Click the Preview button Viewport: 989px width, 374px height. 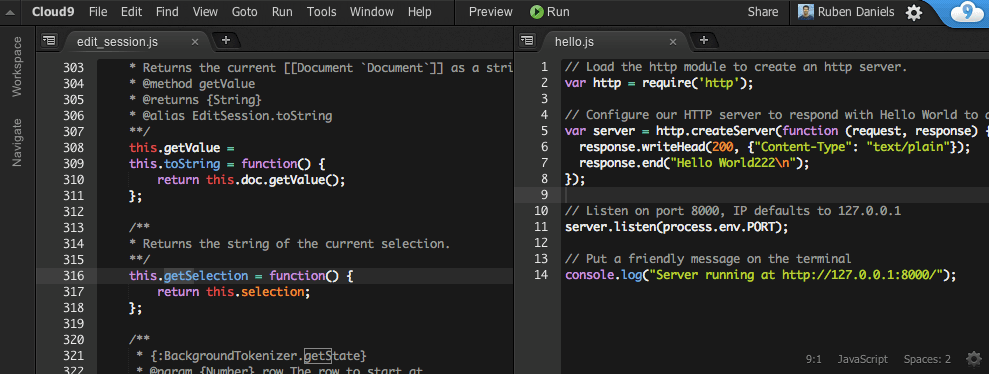click(491, 12)
